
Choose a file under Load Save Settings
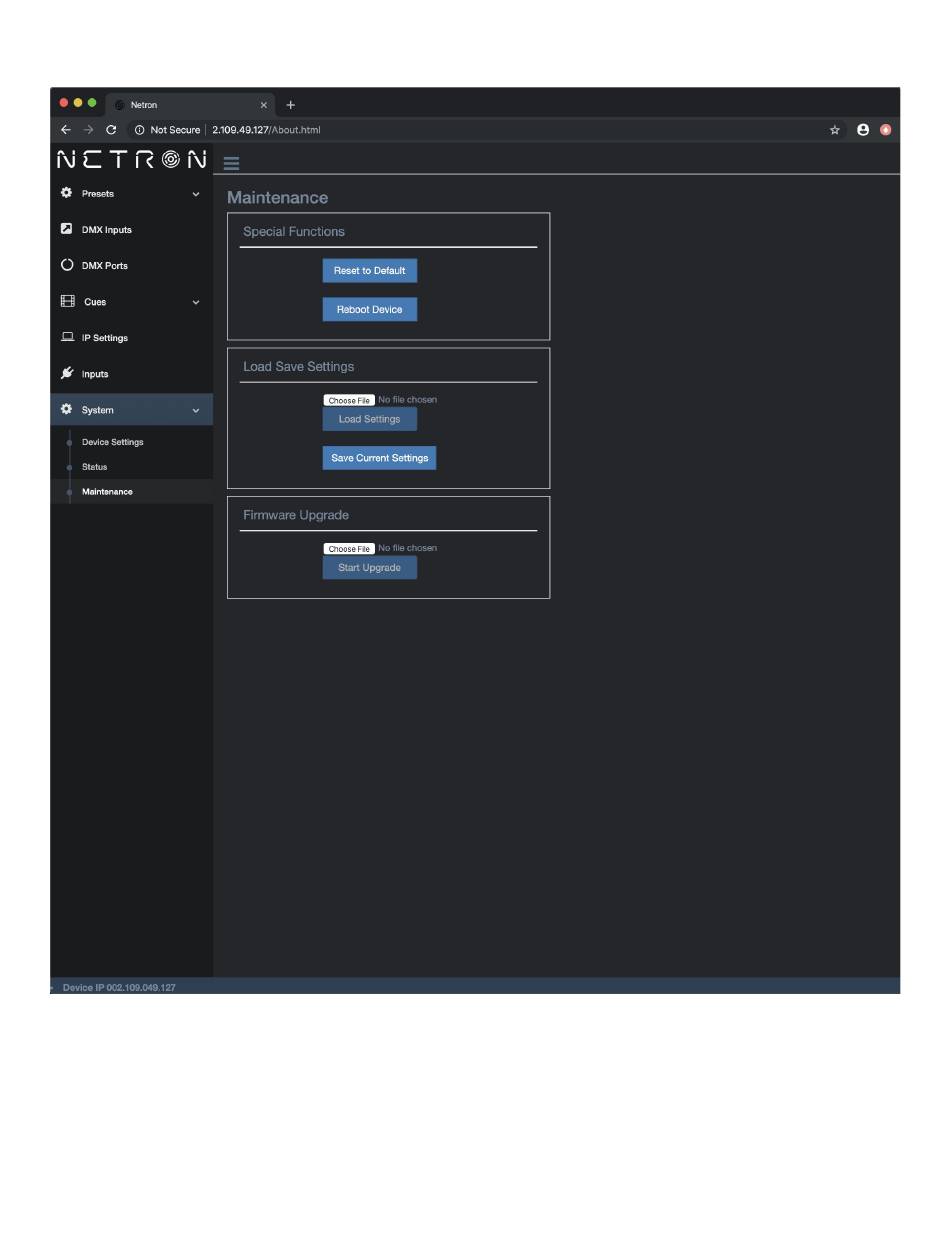click(x=348, y=400)
